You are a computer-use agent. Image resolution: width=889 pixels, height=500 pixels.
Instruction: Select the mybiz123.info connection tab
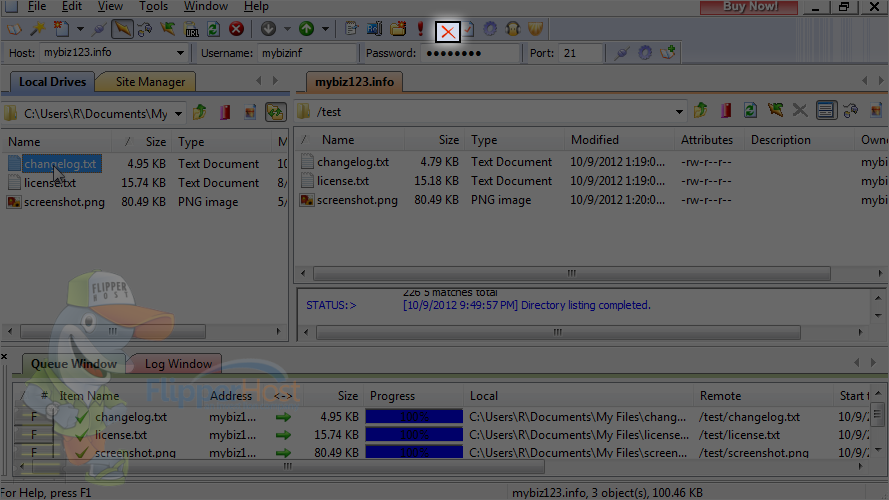click(354, 82)
